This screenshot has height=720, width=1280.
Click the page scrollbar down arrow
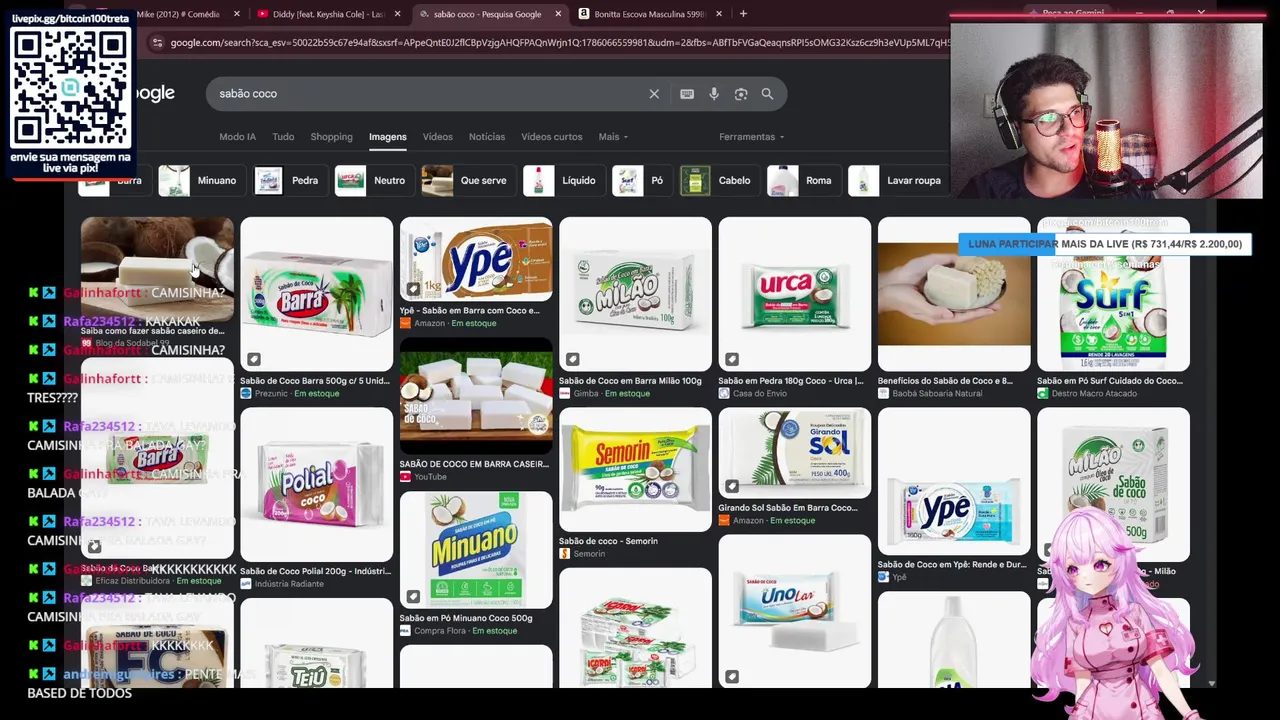(x=1211, y=684)
